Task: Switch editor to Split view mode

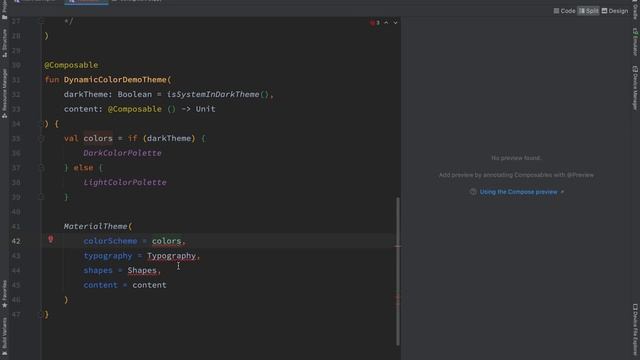Action: tap(588, 11)
